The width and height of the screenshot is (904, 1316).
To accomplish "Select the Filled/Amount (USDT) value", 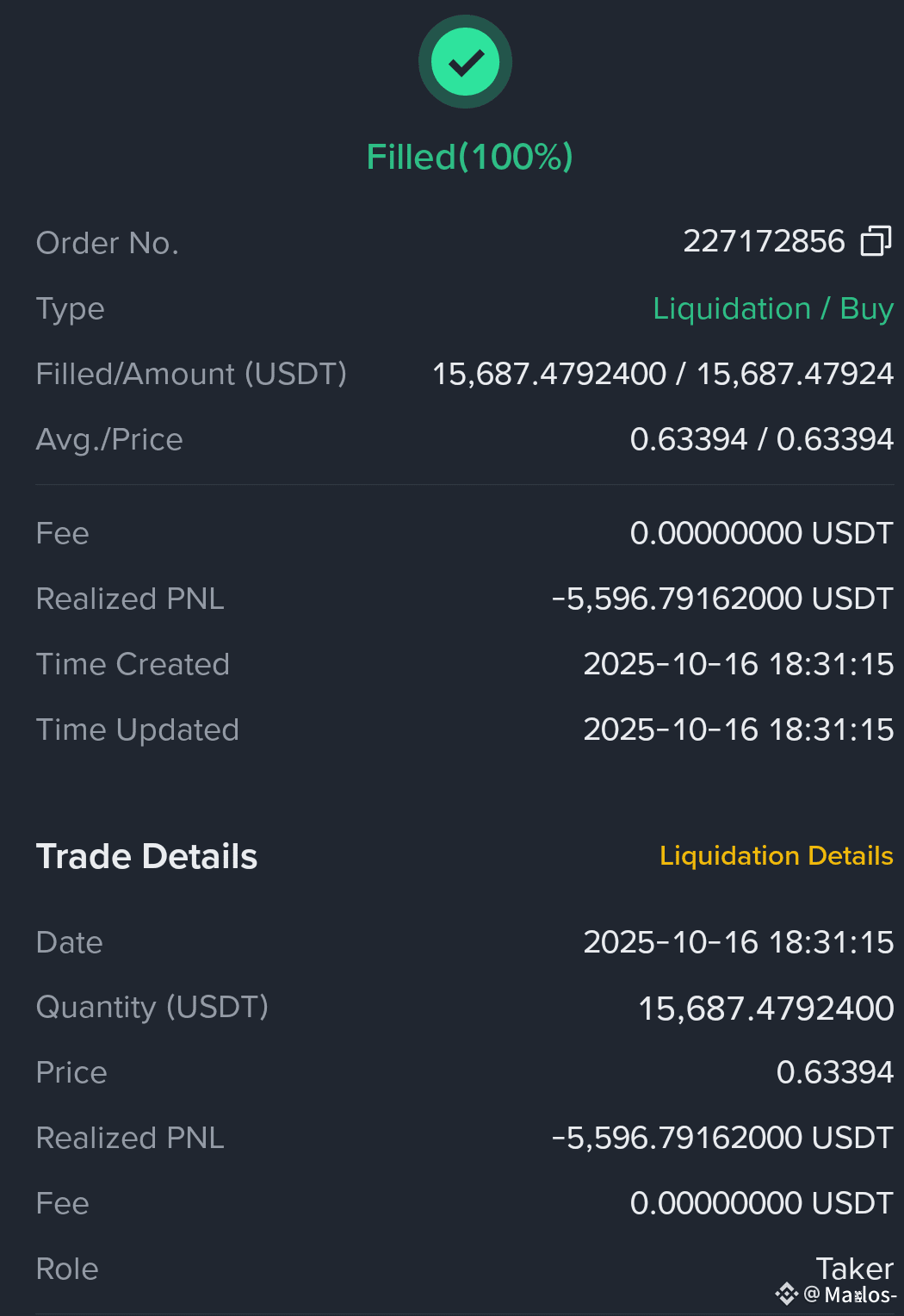I will [x=663, y=374].
